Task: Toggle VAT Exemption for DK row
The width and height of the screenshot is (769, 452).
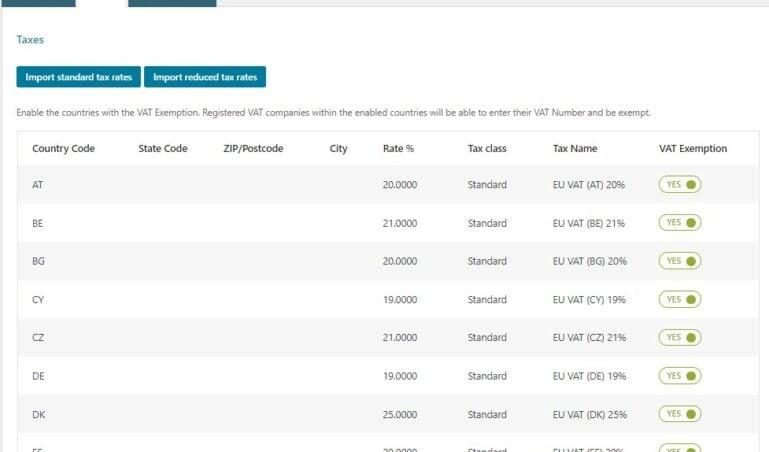Action: pyautogui.click(x=680, y=414)
